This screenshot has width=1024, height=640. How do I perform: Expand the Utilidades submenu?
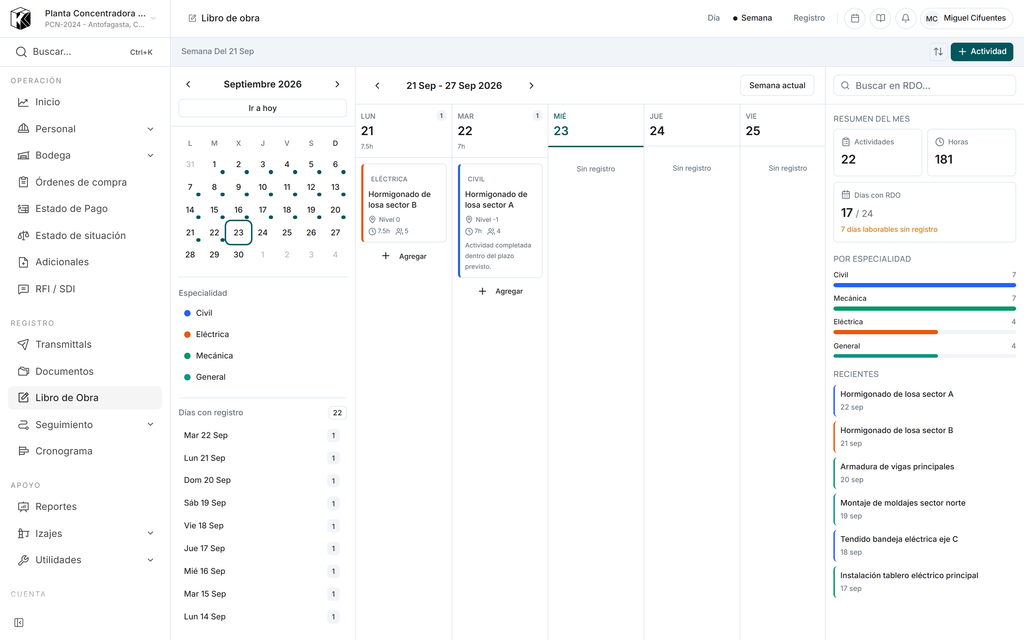150,560
